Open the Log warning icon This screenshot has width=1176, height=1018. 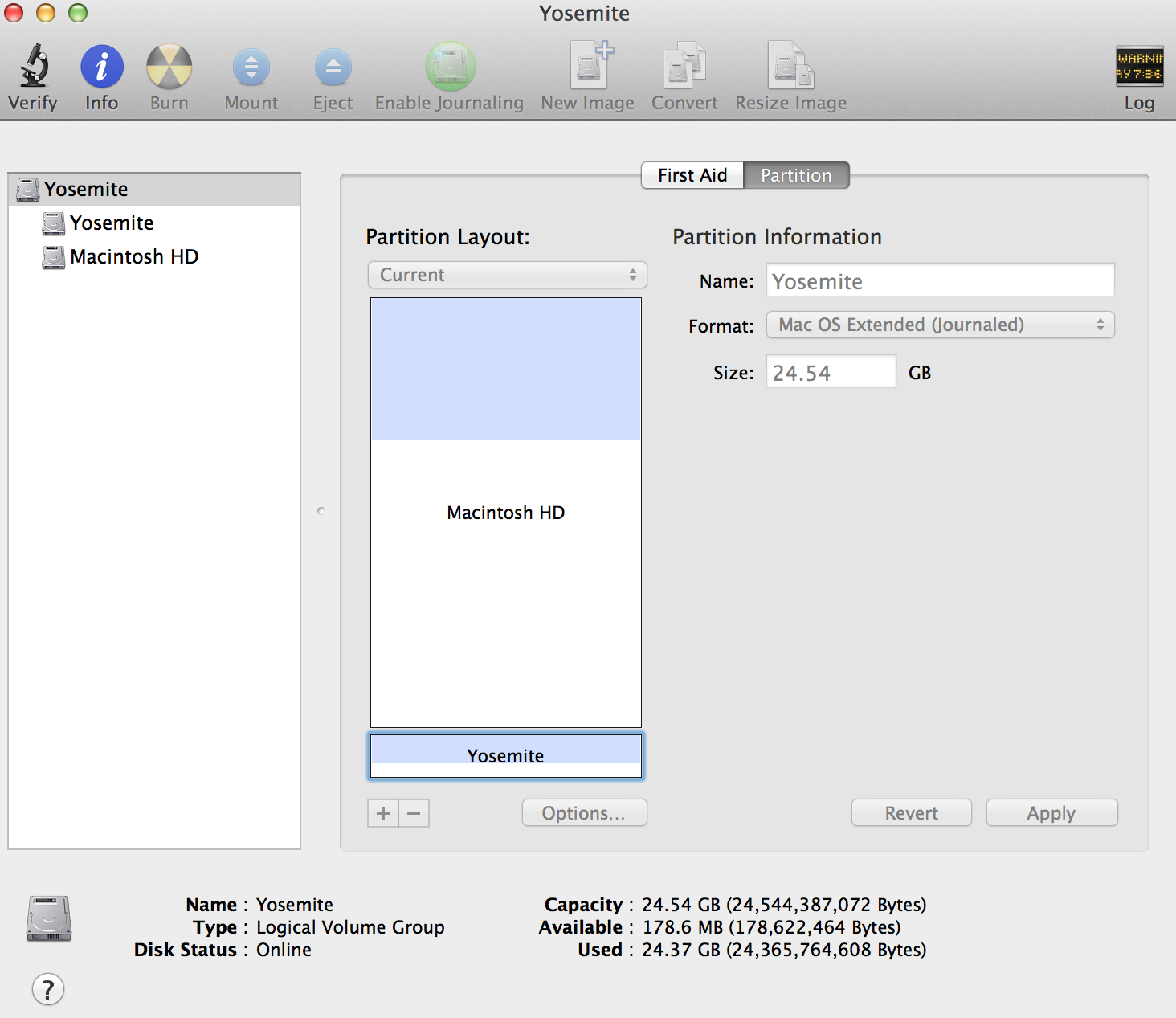[x=1139, y=66]
